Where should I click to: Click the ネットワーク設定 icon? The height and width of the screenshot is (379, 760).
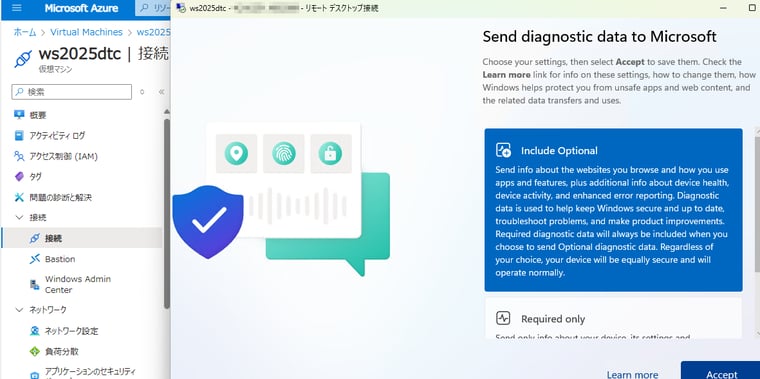(x=34, y=331)
